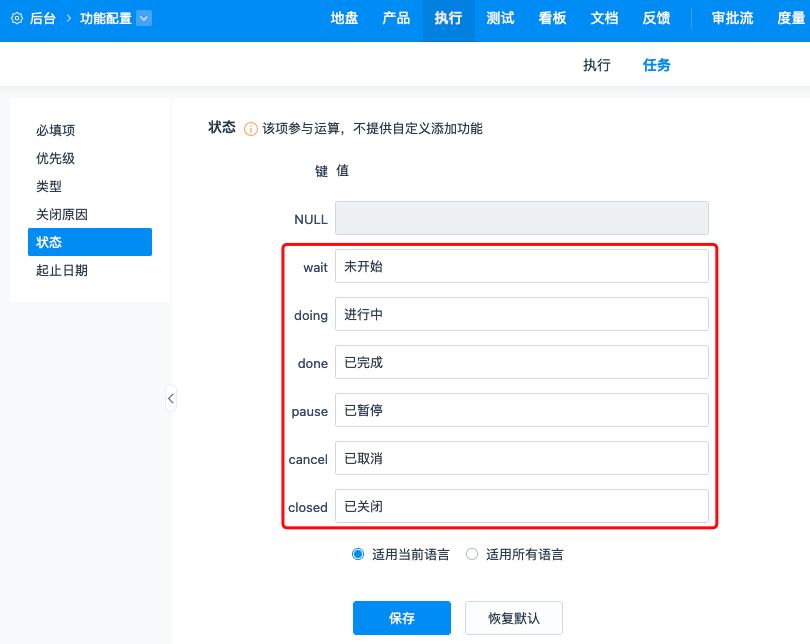Select the 适用当前语言 radio button
This screenshot has width=810, height=644.
[x=358, y=554]
